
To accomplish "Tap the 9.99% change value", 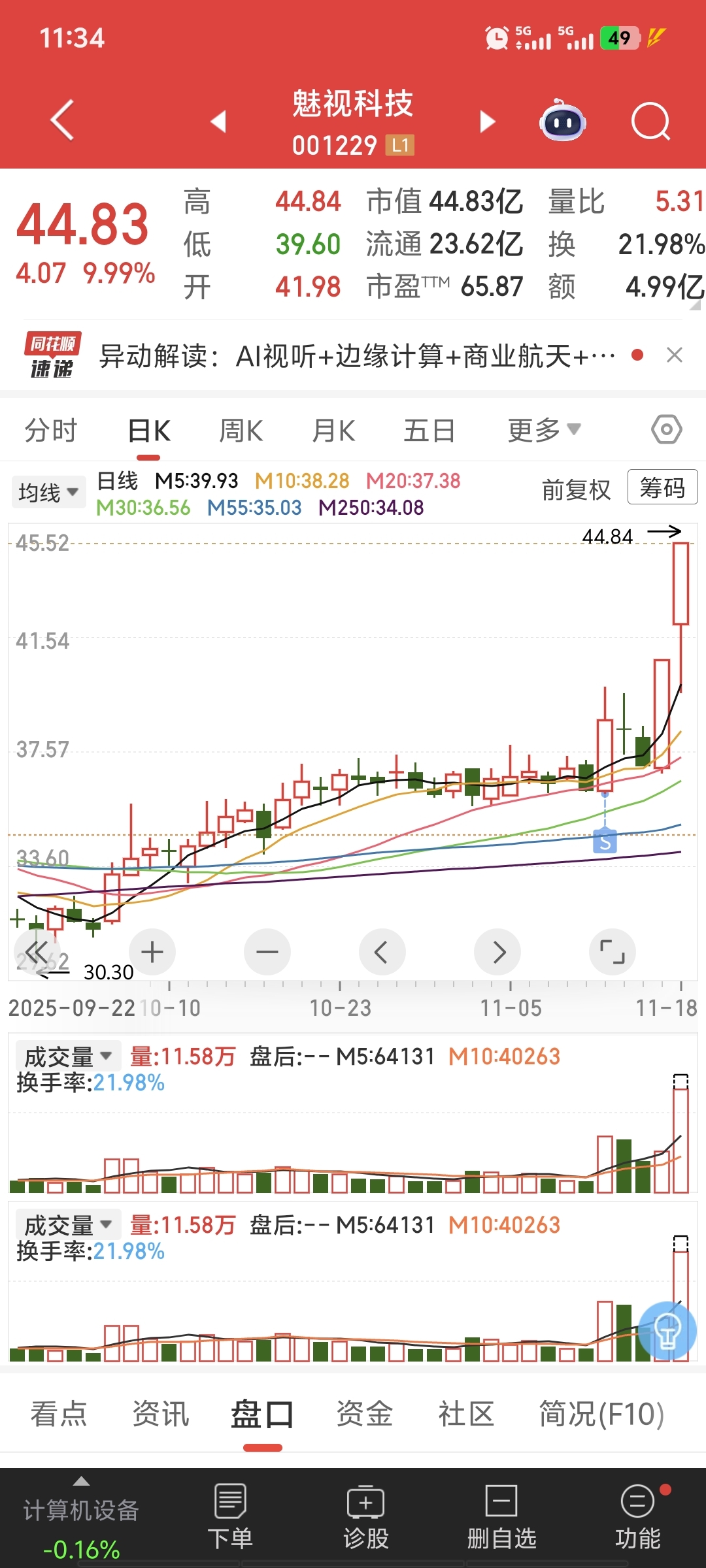I will click(x=119, y=273).
